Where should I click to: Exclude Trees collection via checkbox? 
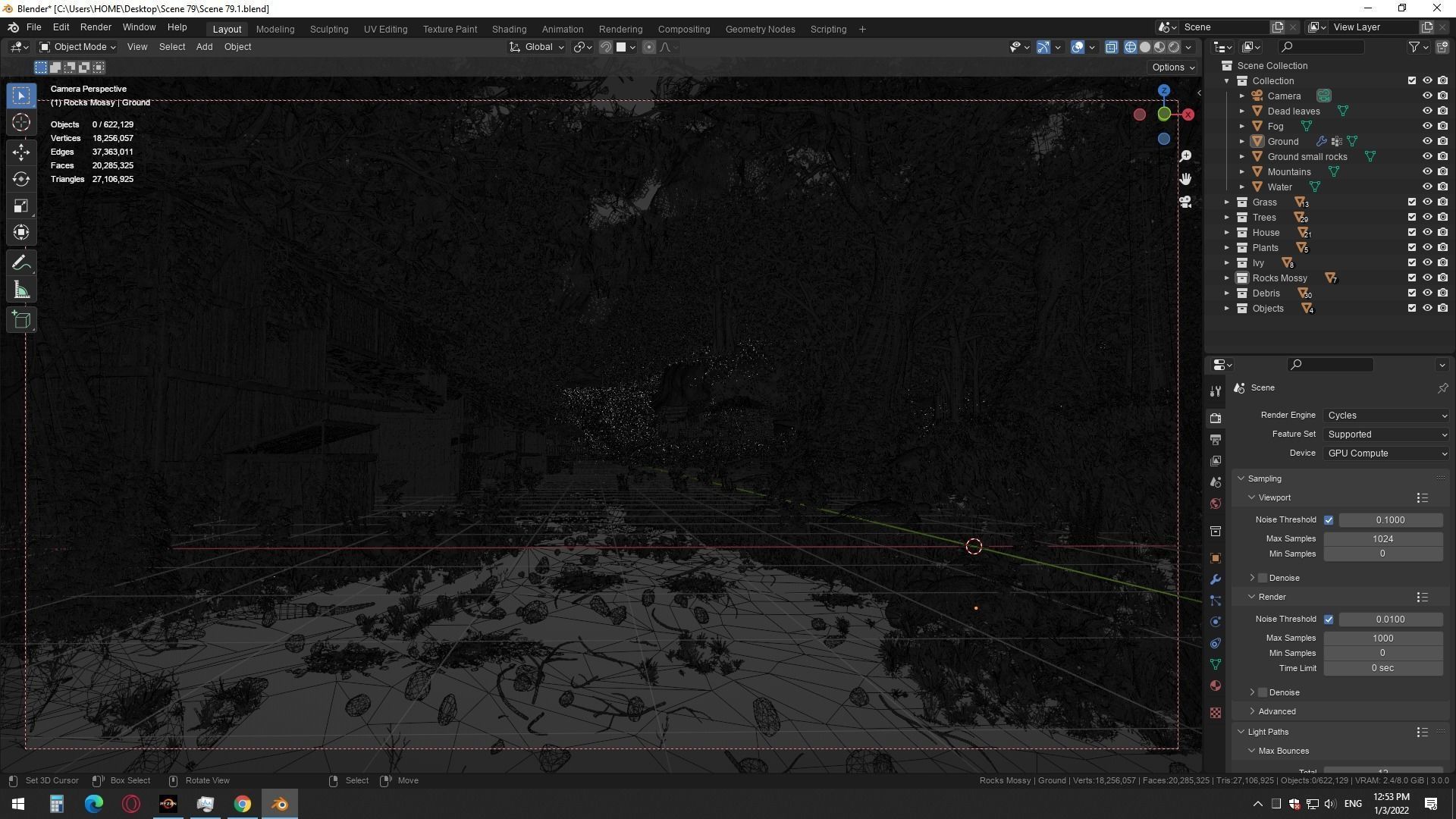tap(1411, 218)
